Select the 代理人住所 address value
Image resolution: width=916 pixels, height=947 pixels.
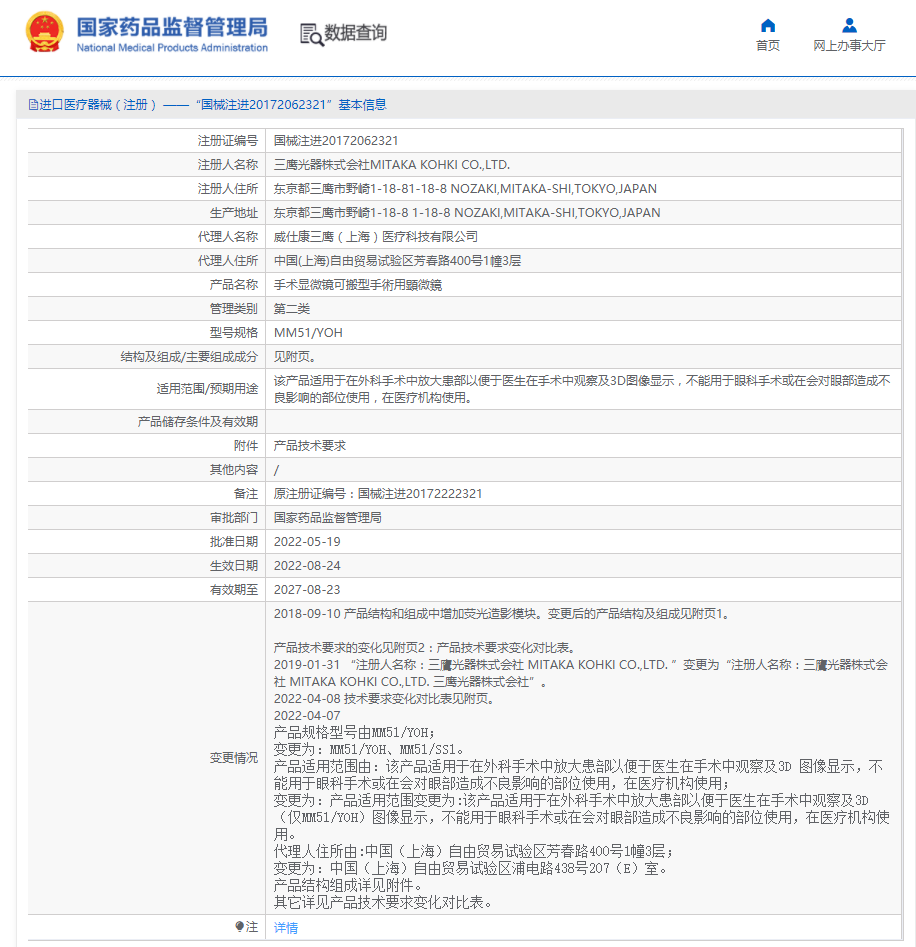click(397, 261)
